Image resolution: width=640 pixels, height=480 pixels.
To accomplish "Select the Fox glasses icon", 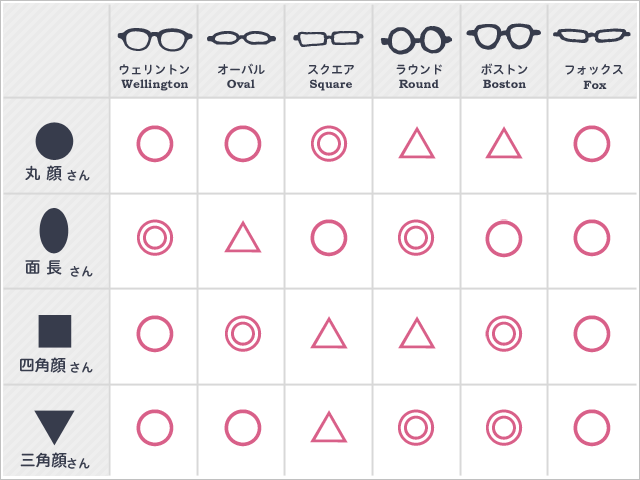I will pyautogui.click(x=592, y=38).
